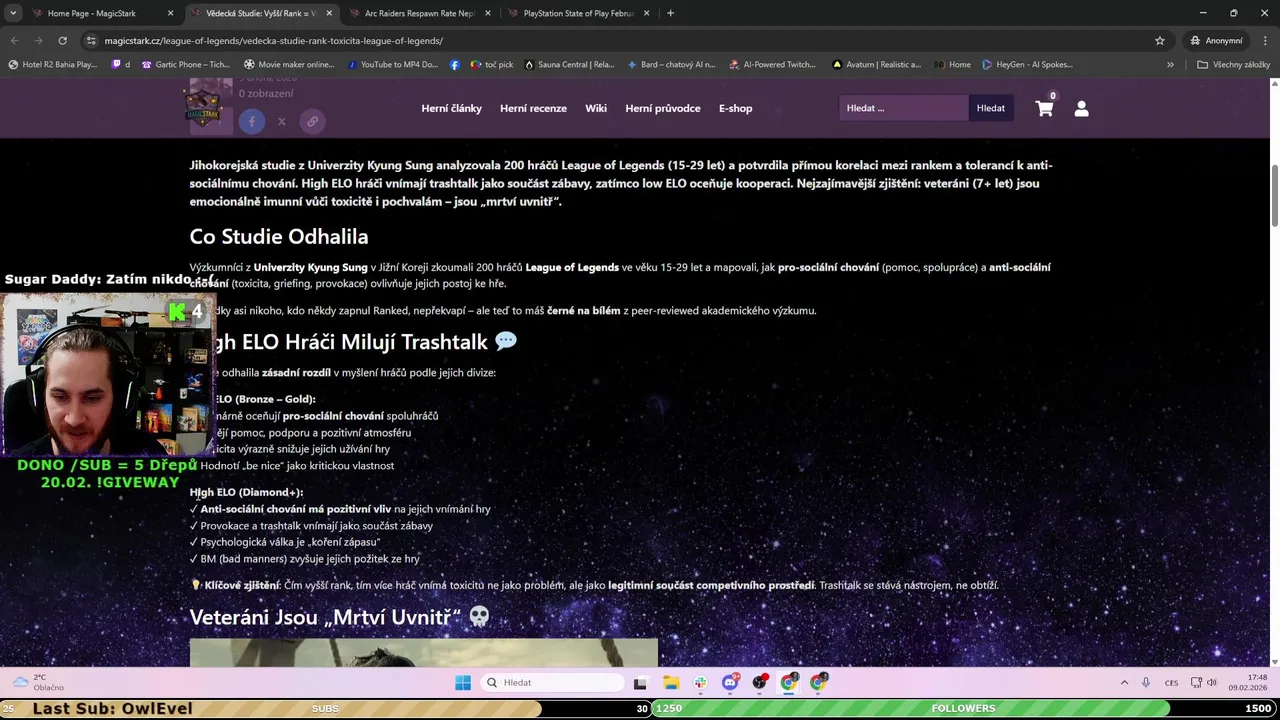Go back with browser back arrow
The height and width of the screenshot is (720, 1280).
click(x=14, y=41)
